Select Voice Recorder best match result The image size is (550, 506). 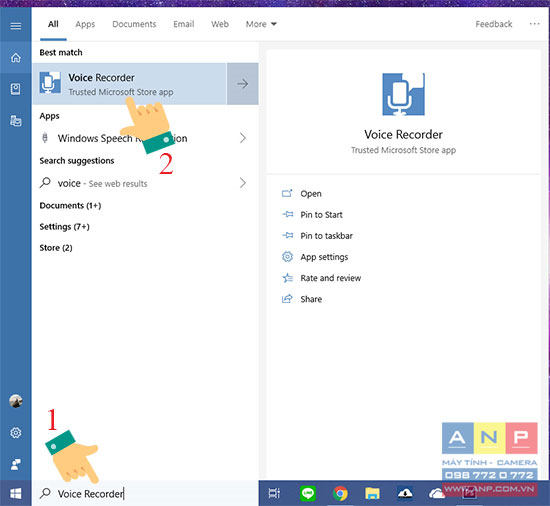point(129,84)
